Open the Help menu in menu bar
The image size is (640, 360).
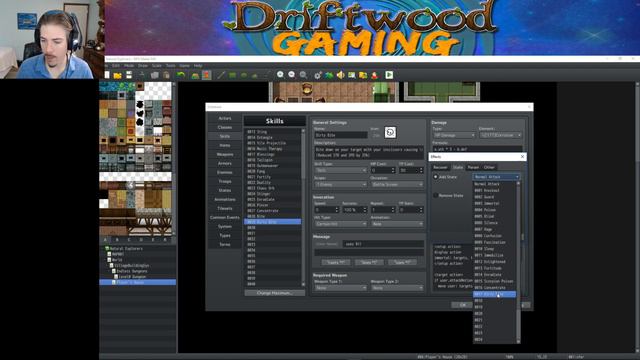[x=198, y=66]
